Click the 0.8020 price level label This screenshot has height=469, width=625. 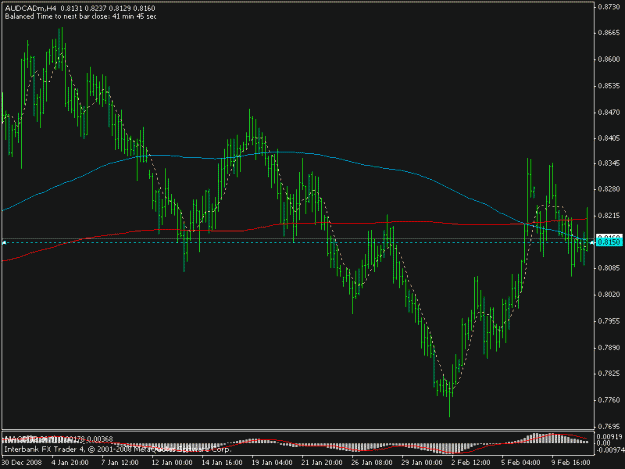pyautogui.click(x=609, y=294)
